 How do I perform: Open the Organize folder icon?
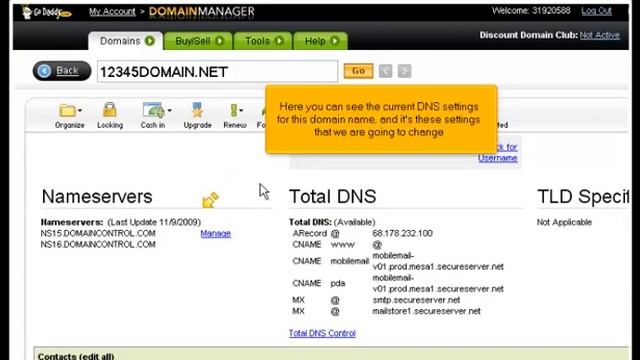[x=67, y=110]
